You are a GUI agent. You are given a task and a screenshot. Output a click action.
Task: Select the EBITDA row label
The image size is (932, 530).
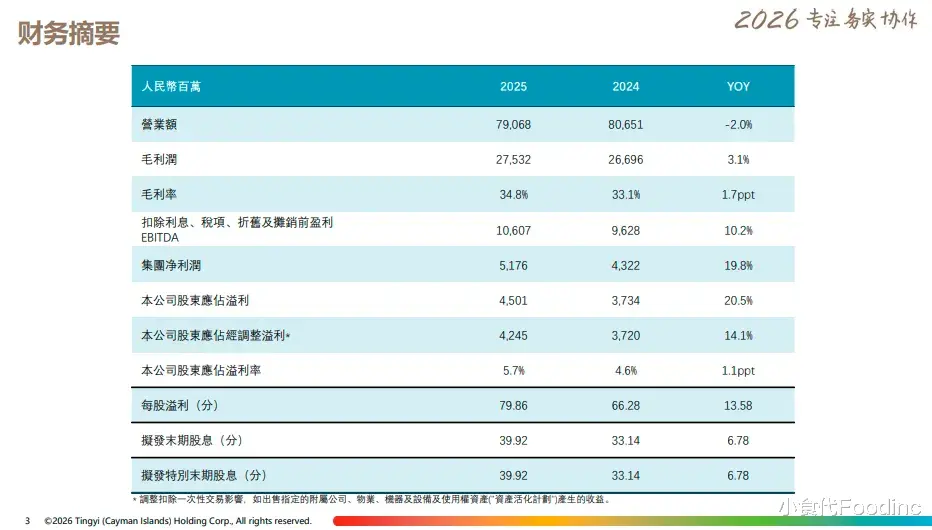tap(237, 229)
